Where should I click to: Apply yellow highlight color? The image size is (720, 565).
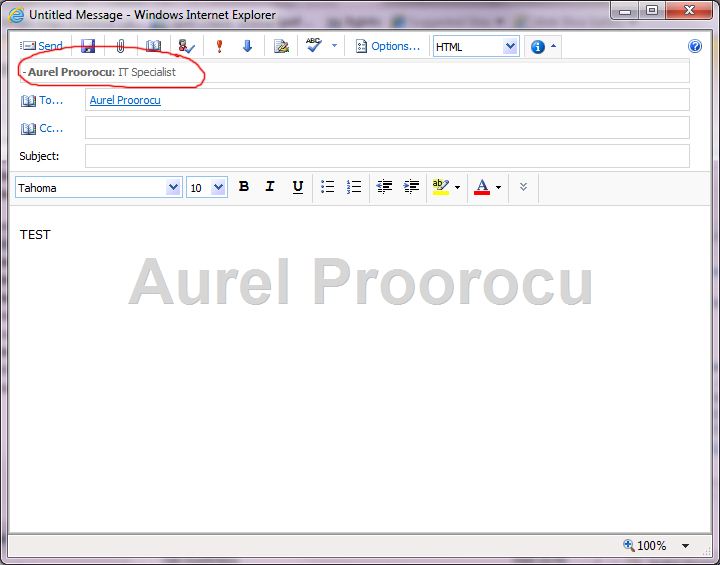440,186
